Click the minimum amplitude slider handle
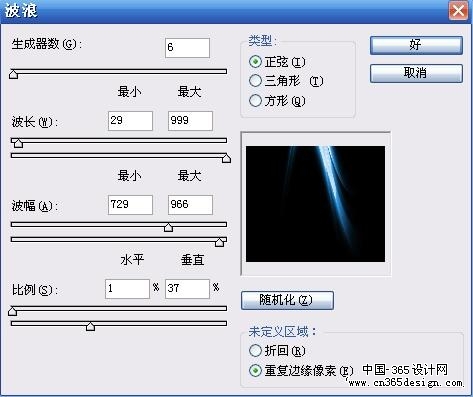The width and height of the screenshot is (473, 397). 168,227
